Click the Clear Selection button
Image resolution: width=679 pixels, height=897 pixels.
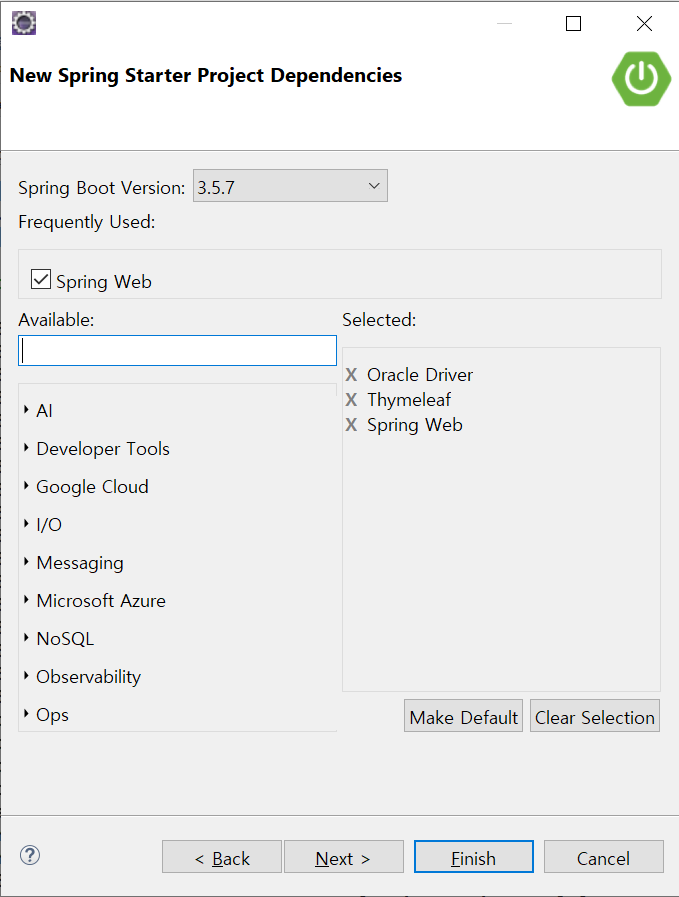coord(595,716)
